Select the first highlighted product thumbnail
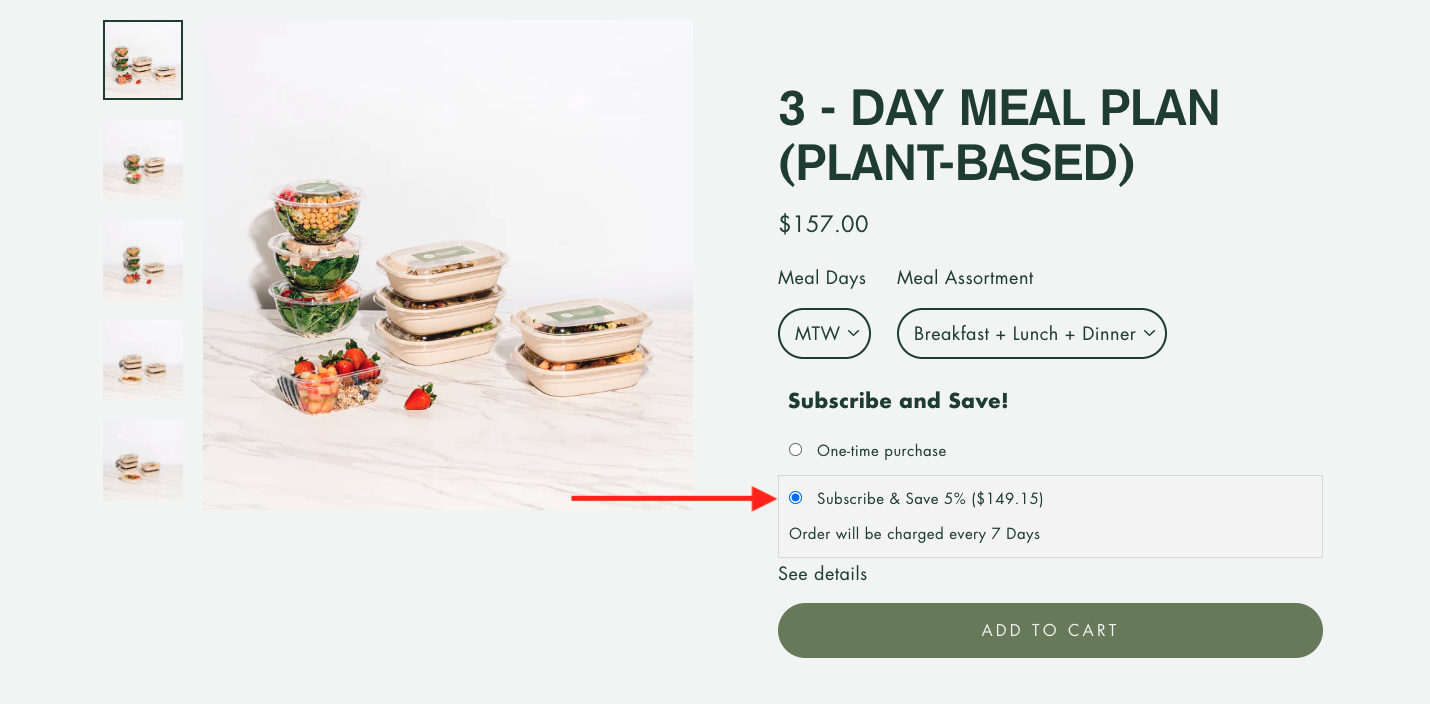Viewport: 1430px width, 704px height. point(143,60)
